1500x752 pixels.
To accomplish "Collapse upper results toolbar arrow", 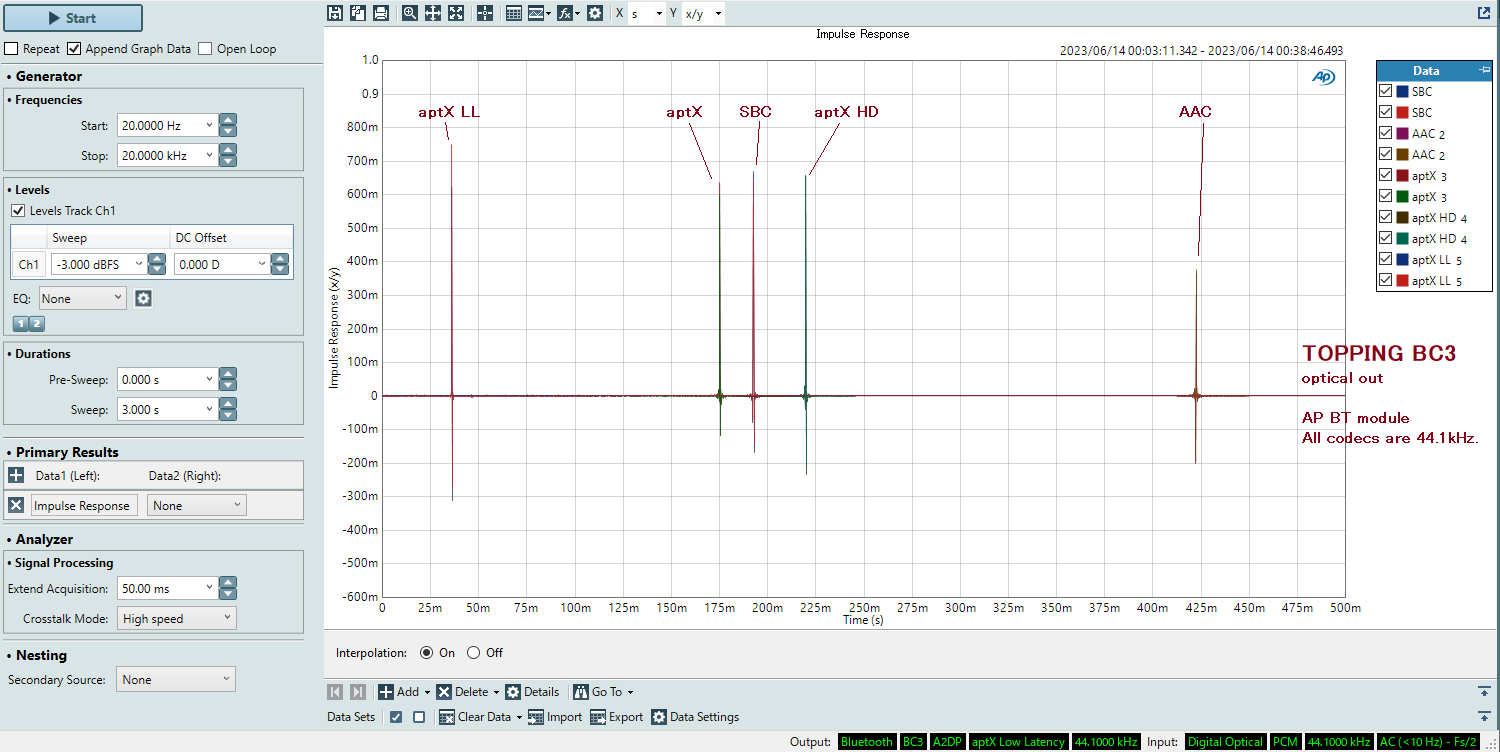I will tap(1484, 692).
